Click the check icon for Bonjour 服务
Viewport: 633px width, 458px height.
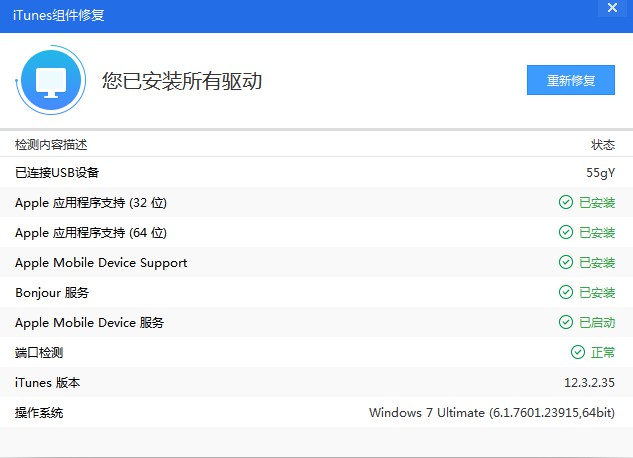[x=566, y=292]
